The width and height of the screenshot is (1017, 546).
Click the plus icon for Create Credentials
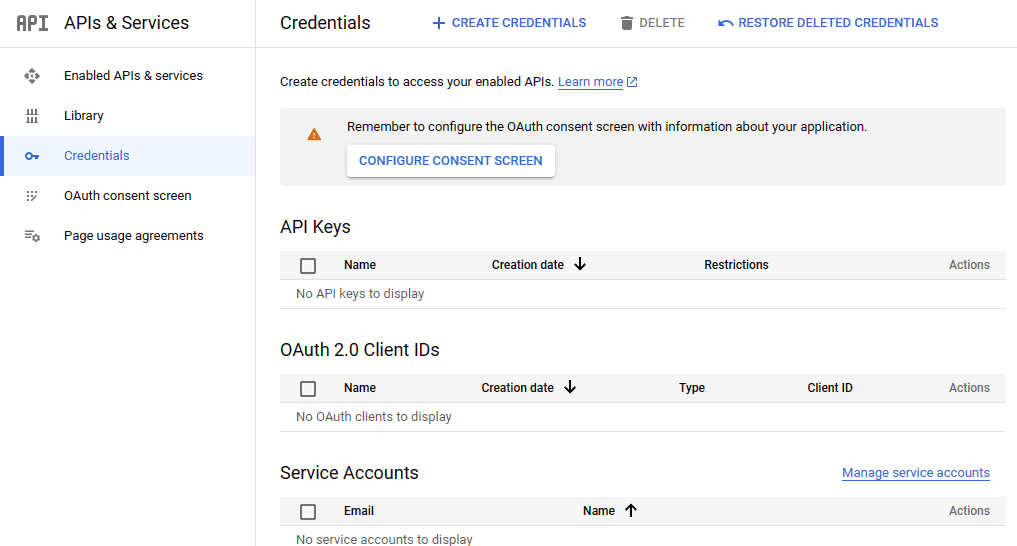(439, 23)
